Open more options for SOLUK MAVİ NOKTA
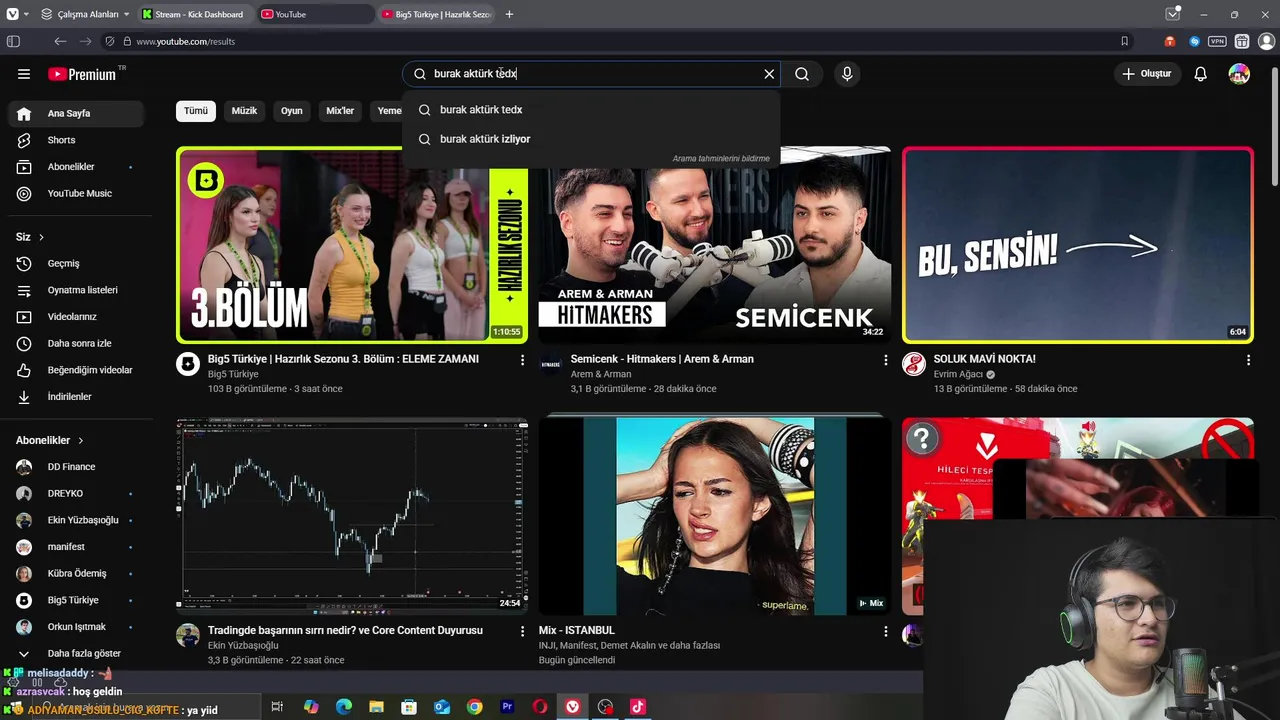 [1248, 360]
